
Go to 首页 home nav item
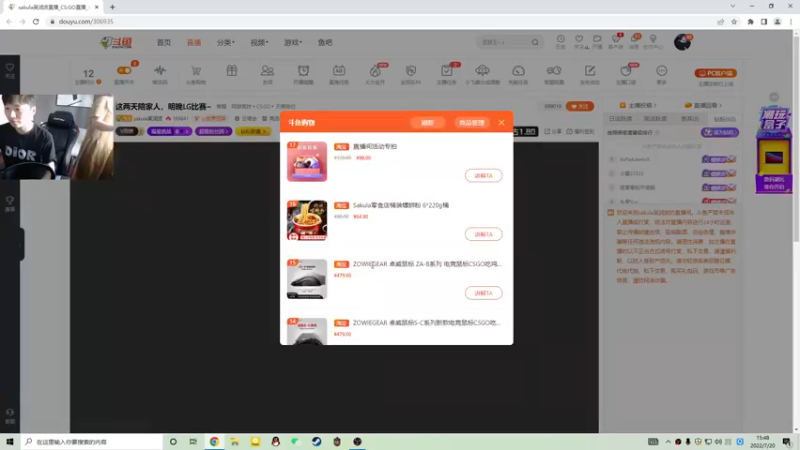coord(164,42)
